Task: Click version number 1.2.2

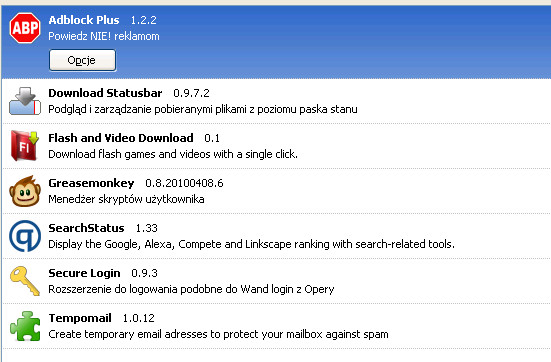Action: [x=144, y=20]
